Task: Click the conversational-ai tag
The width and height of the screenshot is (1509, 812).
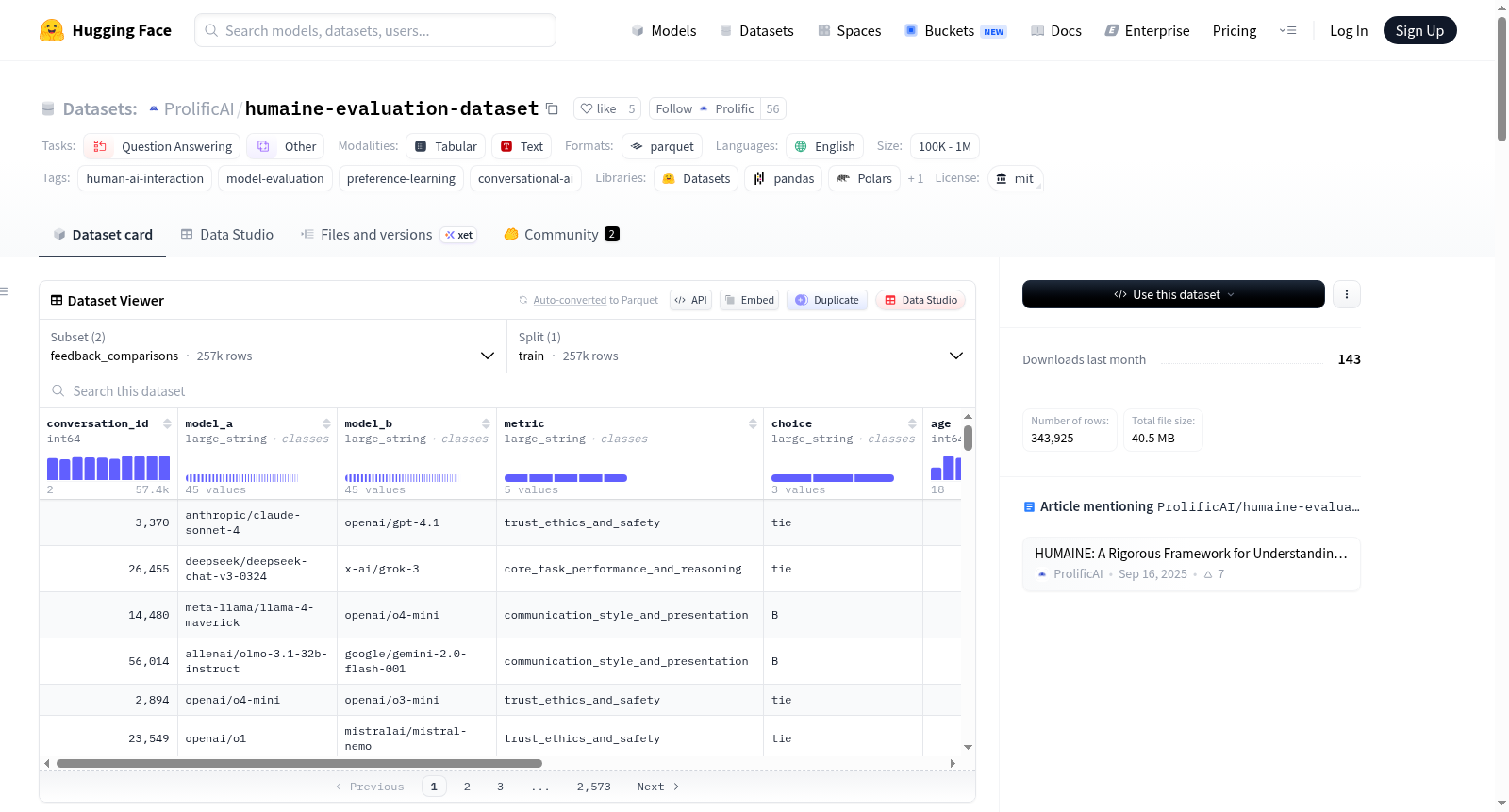Action: [525, 178]
